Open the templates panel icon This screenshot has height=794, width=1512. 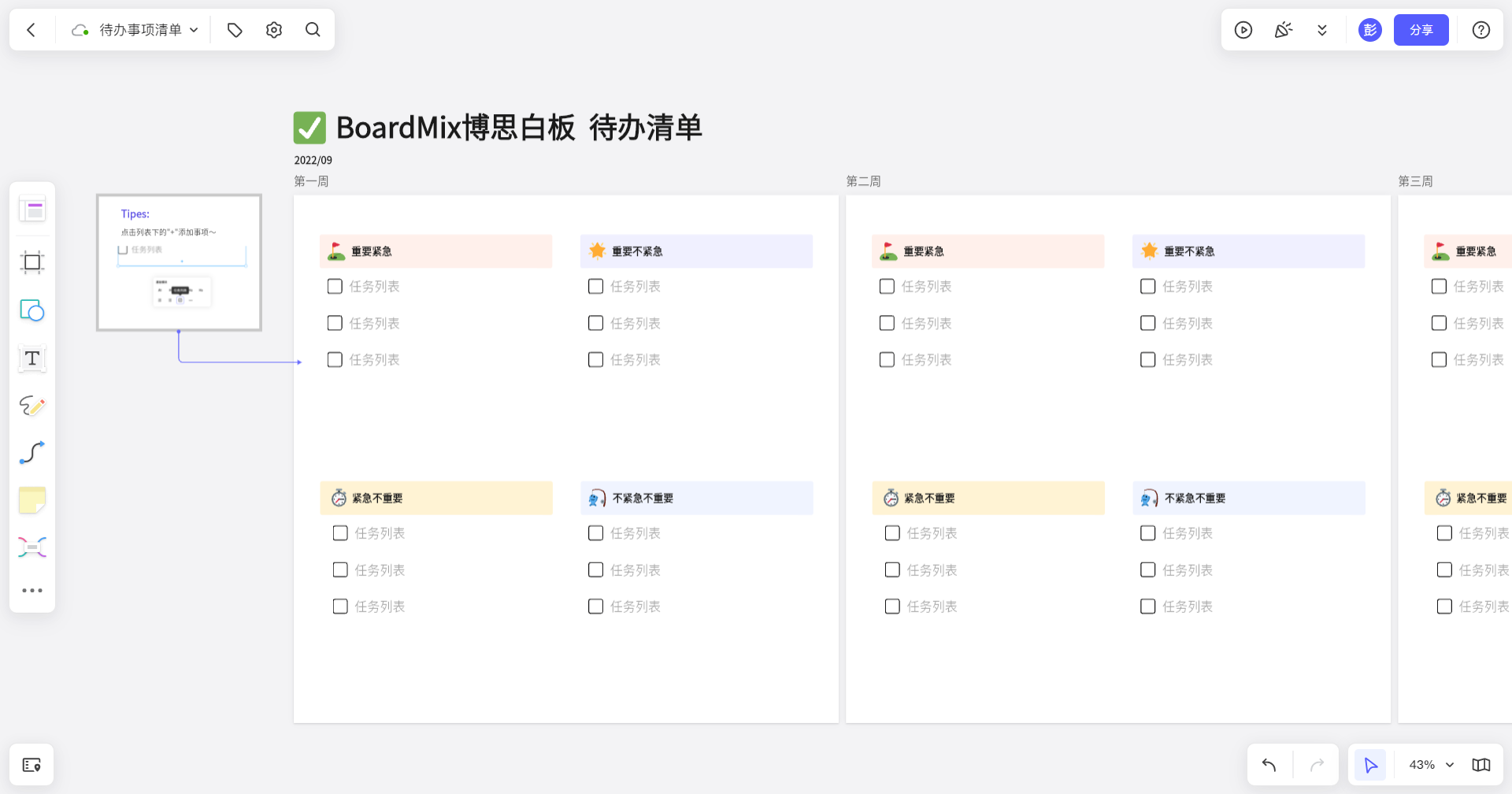pyautogui.click(x=32, y=209)
